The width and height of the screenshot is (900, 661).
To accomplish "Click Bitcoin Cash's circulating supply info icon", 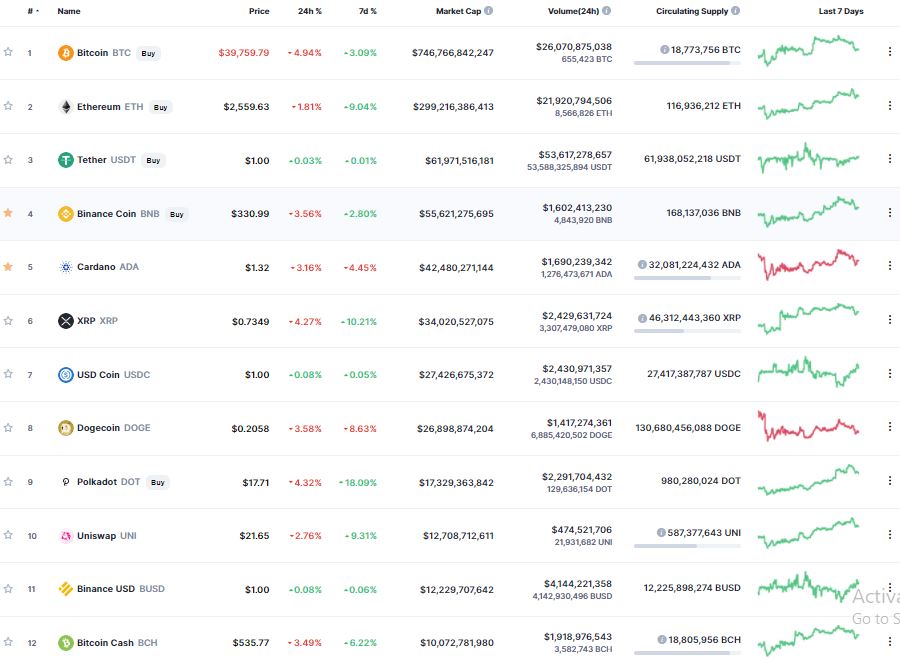I will [x=662, y=639].
